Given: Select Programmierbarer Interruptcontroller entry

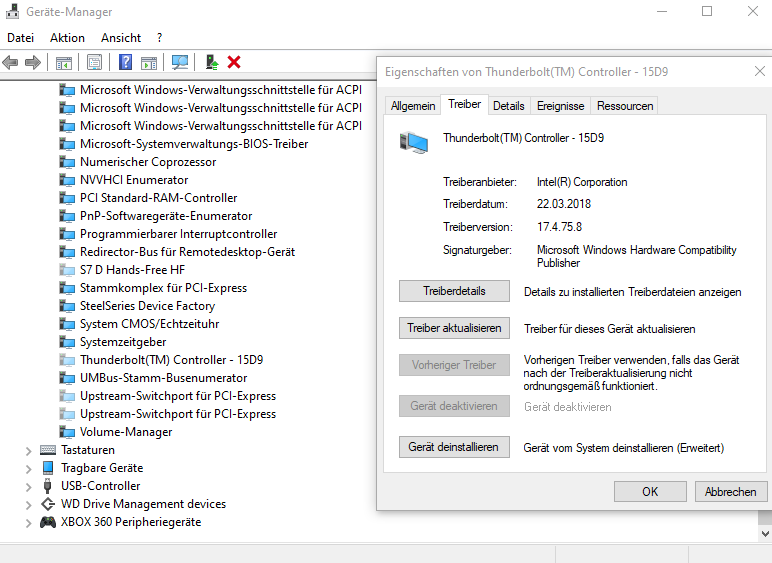Looking at the screenshot, I should pyautogui.click(x=178, y=234).
